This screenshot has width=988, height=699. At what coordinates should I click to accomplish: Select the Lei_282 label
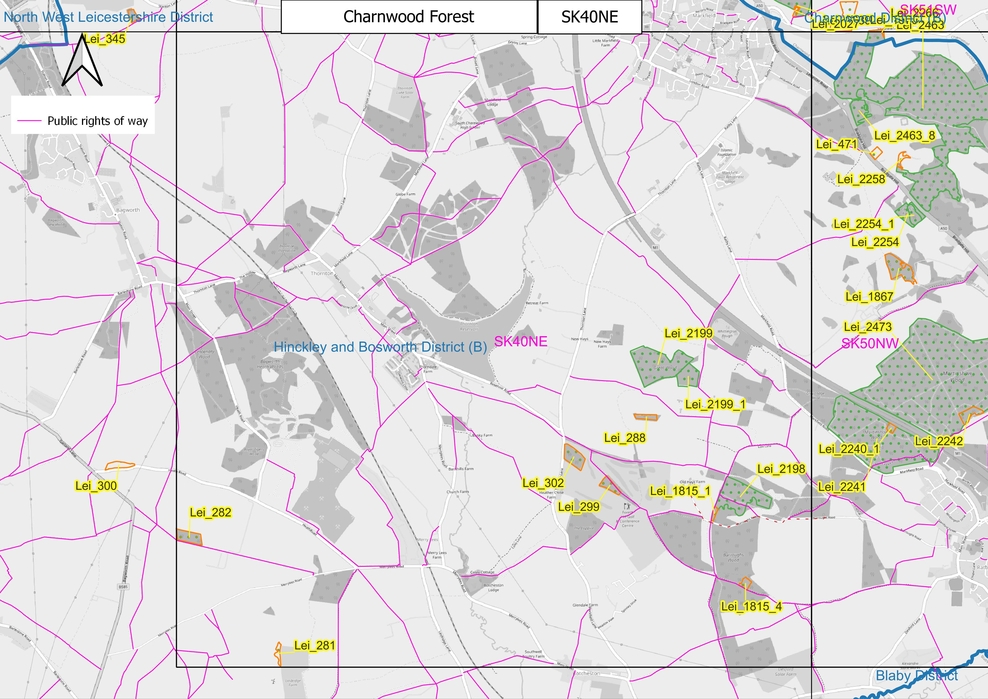click(x=211, y=512)
